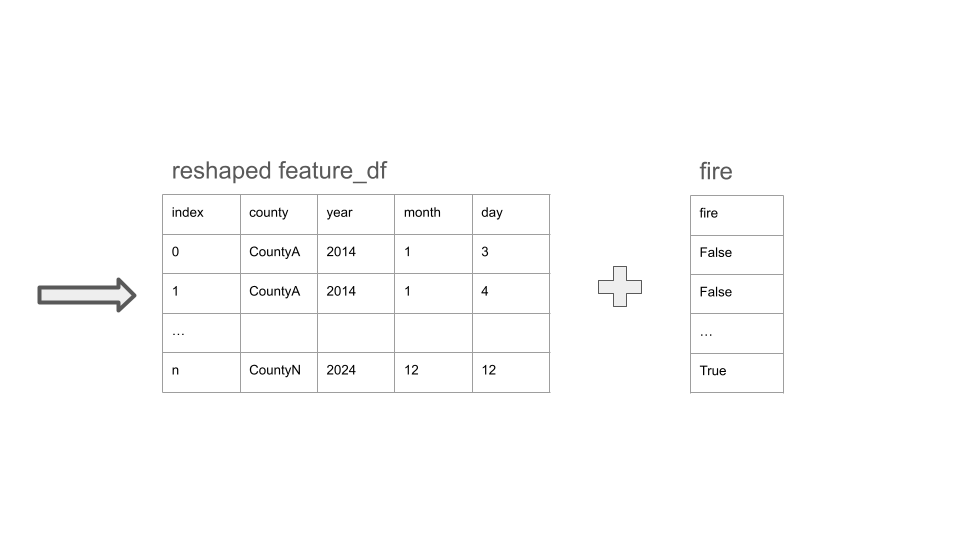Select the cell containing 2024

(356, 371)
